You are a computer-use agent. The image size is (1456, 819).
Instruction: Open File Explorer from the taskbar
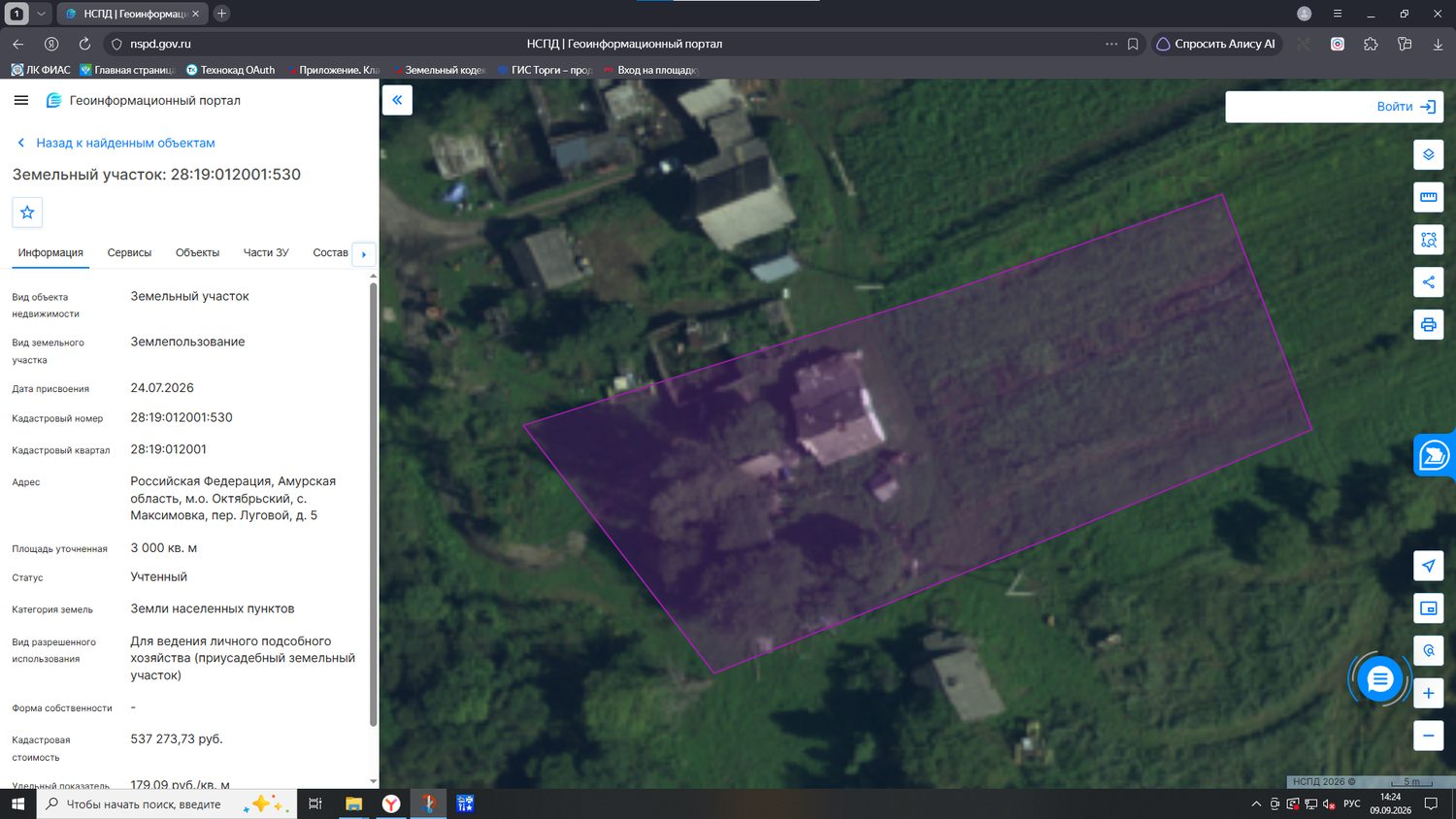tap(353, 803)
